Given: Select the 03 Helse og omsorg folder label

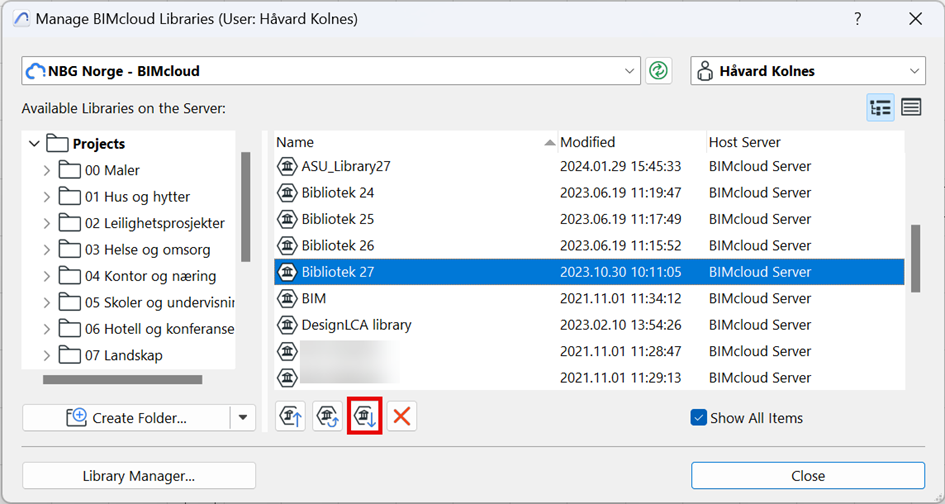Looking at the screenshot, I should point(148,250).
